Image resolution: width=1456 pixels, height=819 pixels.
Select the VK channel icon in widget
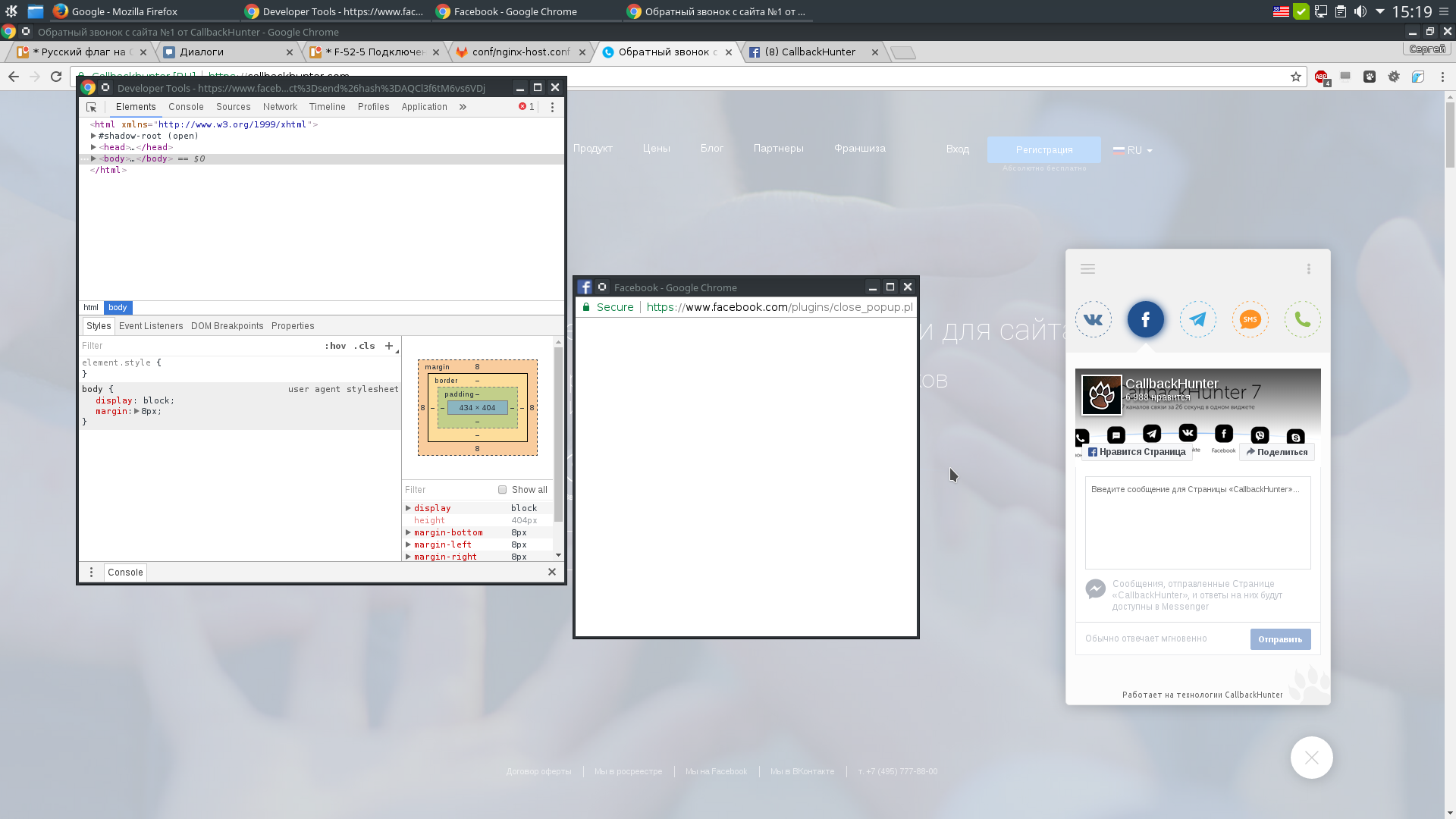[x=1093, y=319]
